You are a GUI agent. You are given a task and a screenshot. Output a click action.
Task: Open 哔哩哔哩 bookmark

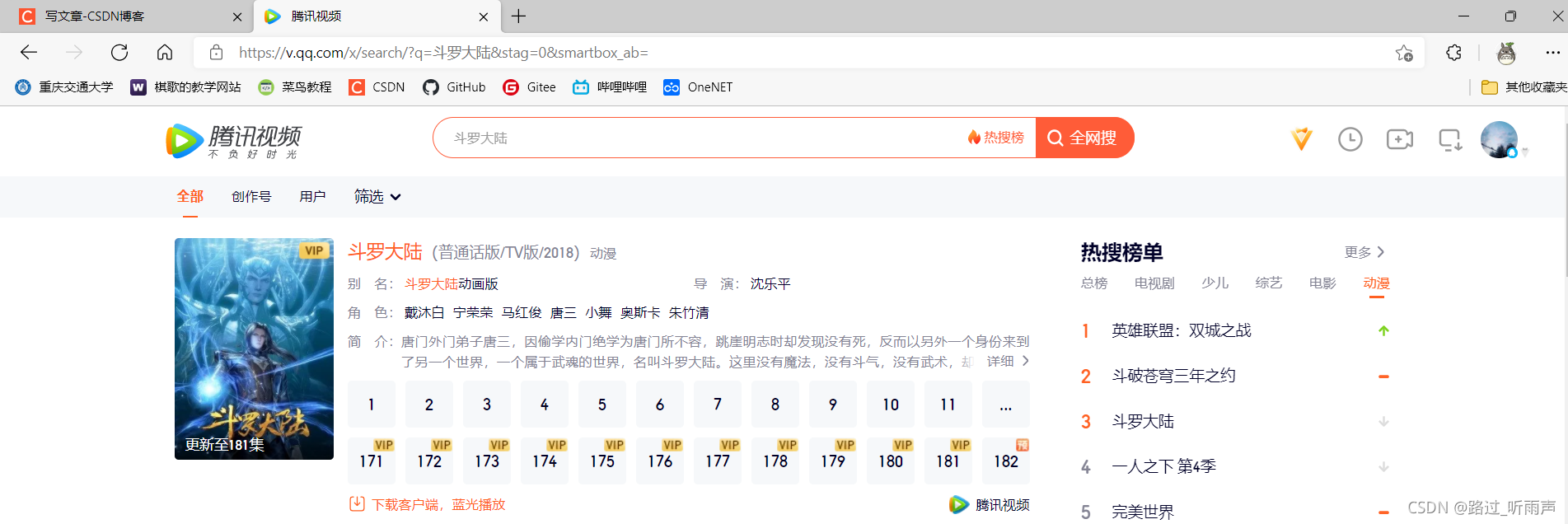610,87
